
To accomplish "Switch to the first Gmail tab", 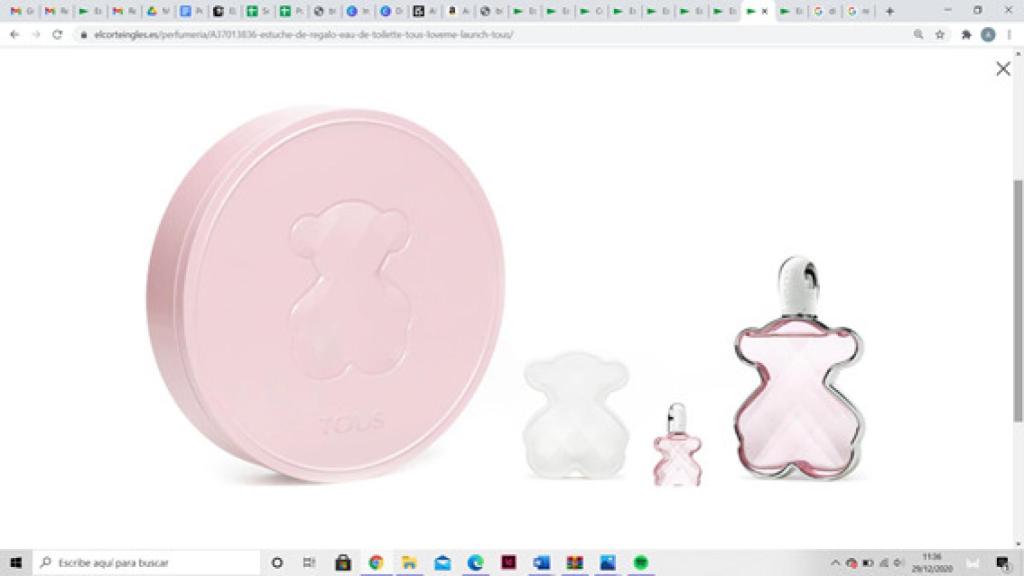I will 22,11.
